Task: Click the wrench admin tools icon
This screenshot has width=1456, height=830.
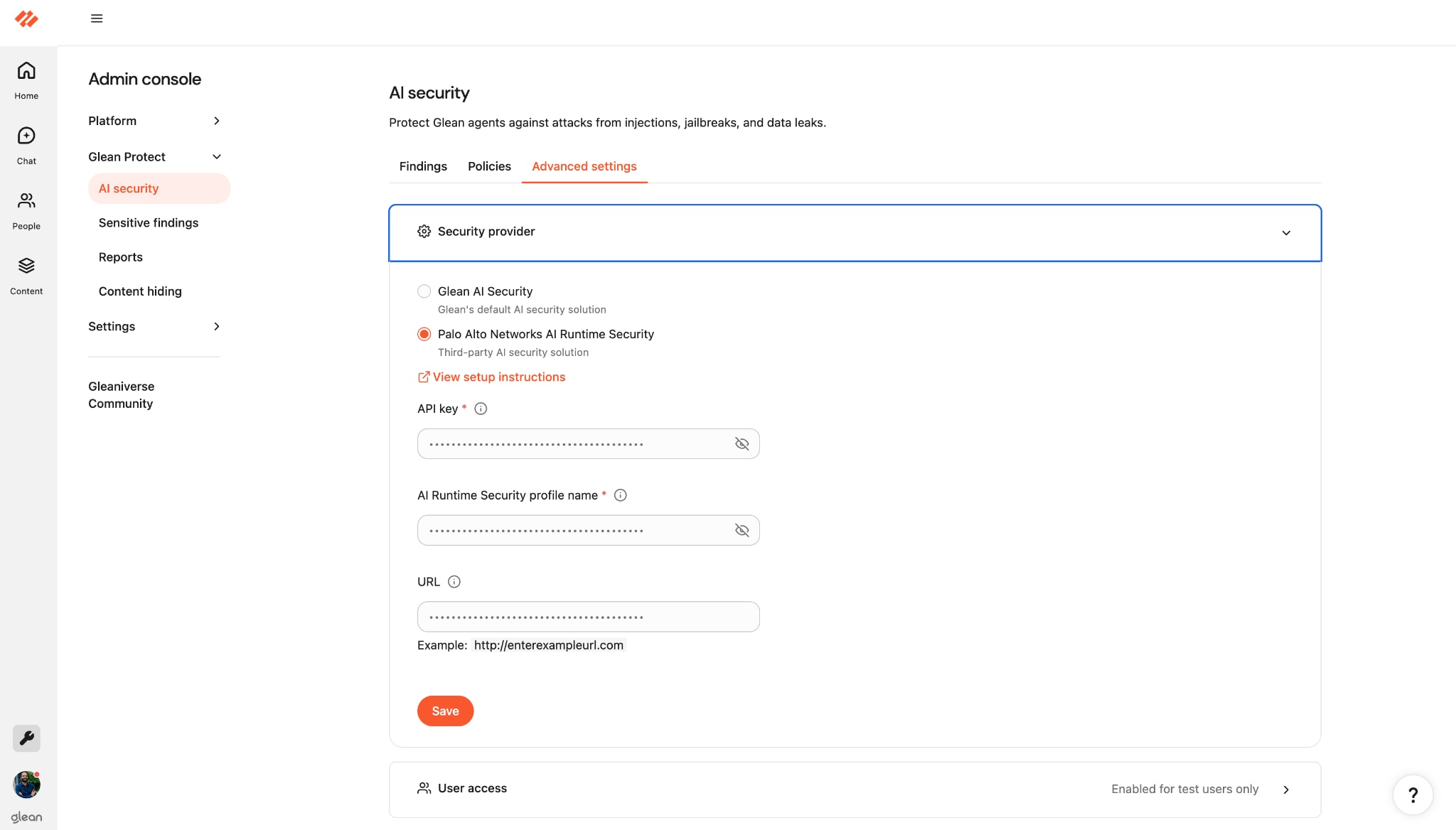Action: [x=26, y=738]
